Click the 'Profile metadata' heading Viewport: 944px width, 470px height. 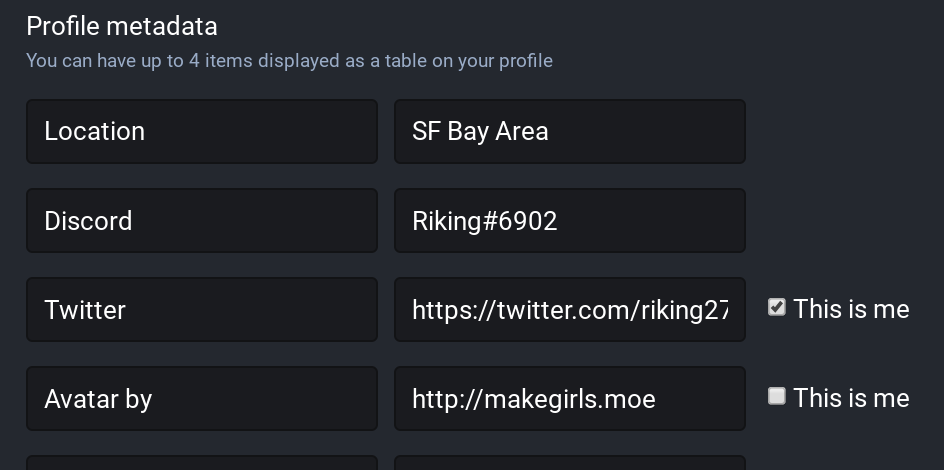pyautogui.click(x=122, y=26)
